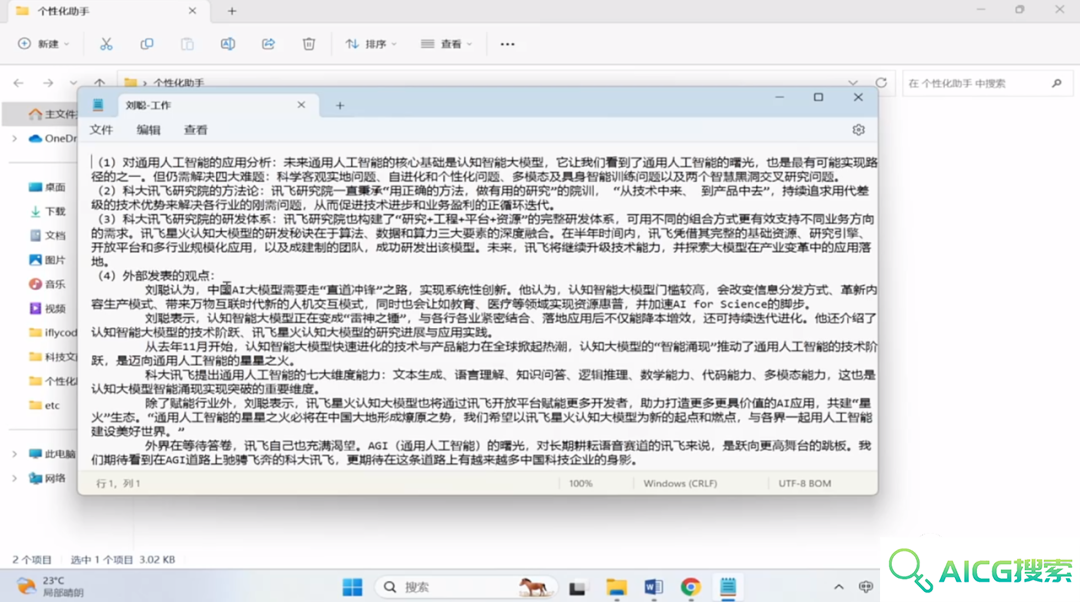Open 桌面 (Desktop) in the sidebar
The height and width of the screenshot is (602, 1080).
point(47,187)
